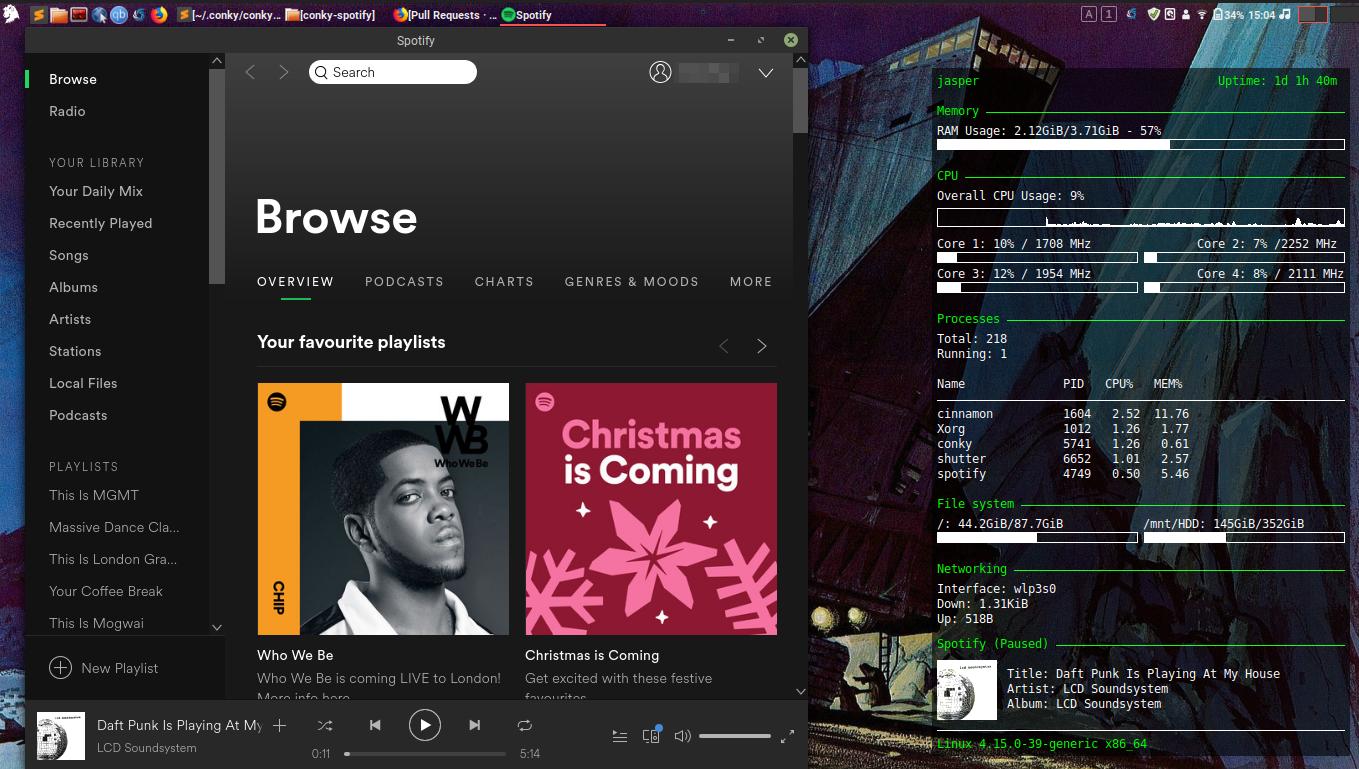The height and width of the screenshot is (769, 1359).
Task: Select Browse in the sidebar
Action: click(x=73, y=79)
